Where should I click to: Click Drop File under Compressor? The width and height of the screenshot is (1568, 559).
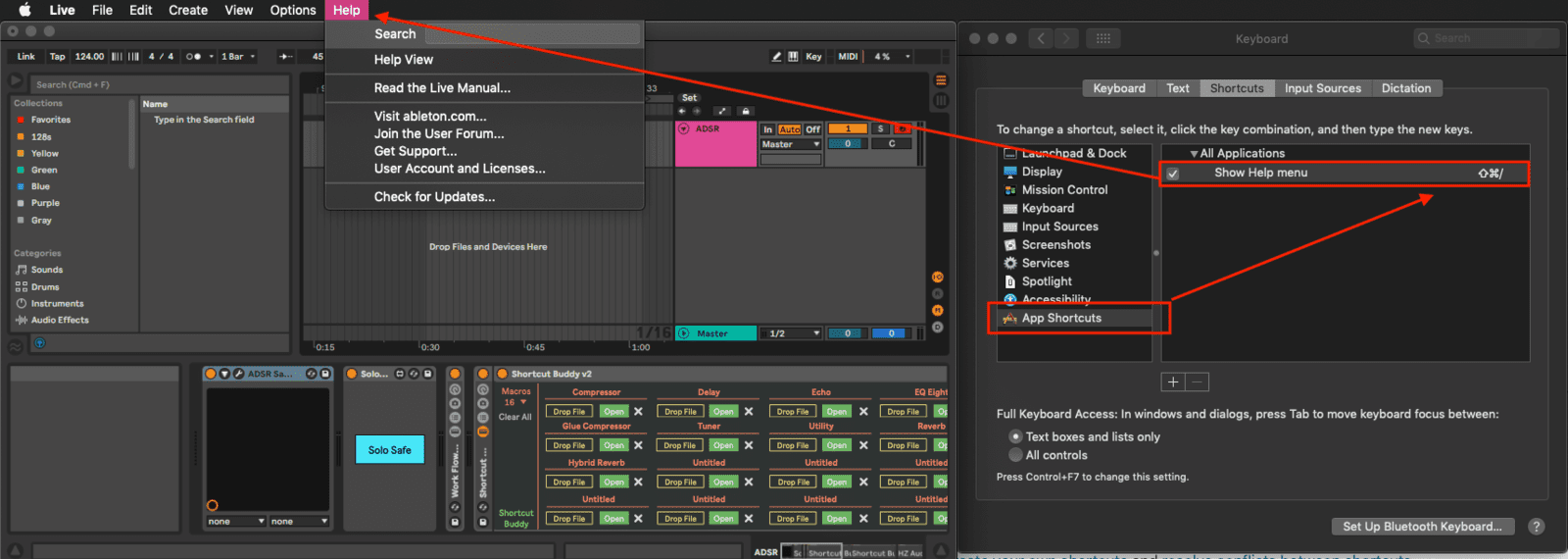point(569,412)
